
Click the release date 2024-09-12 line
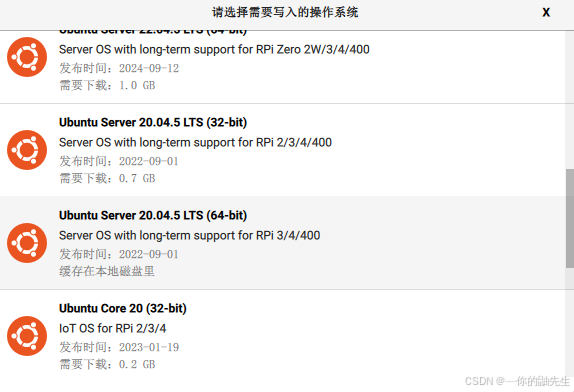pyautogui.click(x=119, y=68)
